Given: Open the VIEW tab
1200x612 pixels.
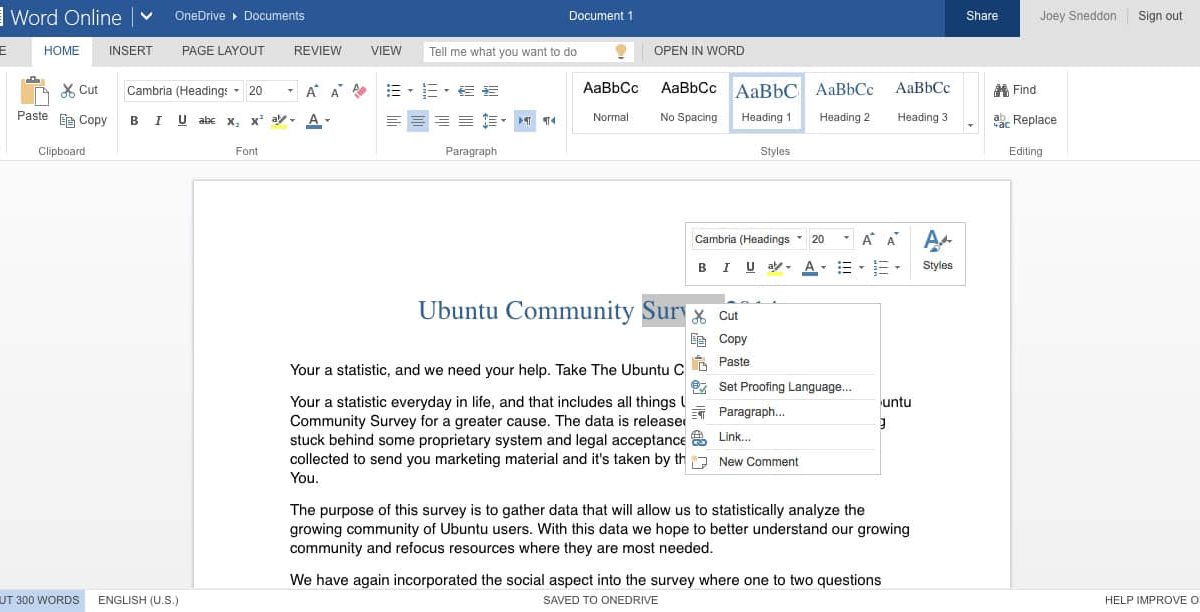Looking at the screenshot, I should tap(386, 51).
